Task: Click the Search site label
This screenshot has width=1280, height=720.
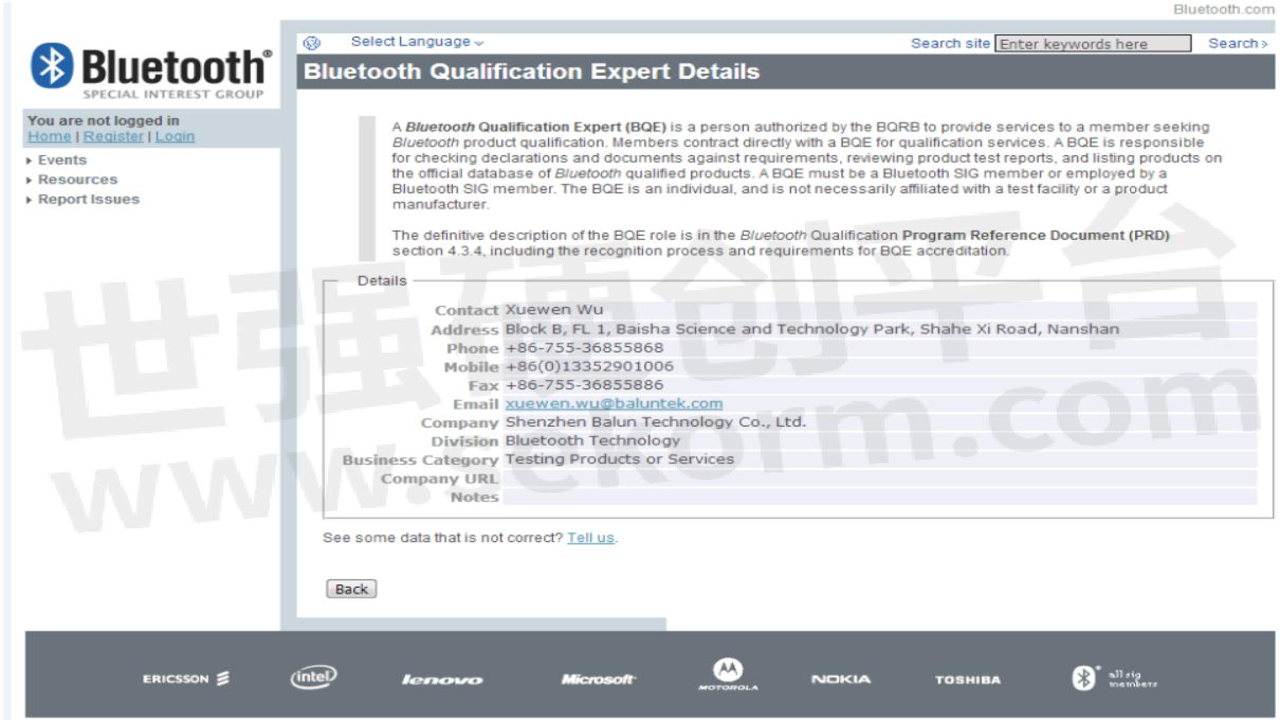Action: 950,43
